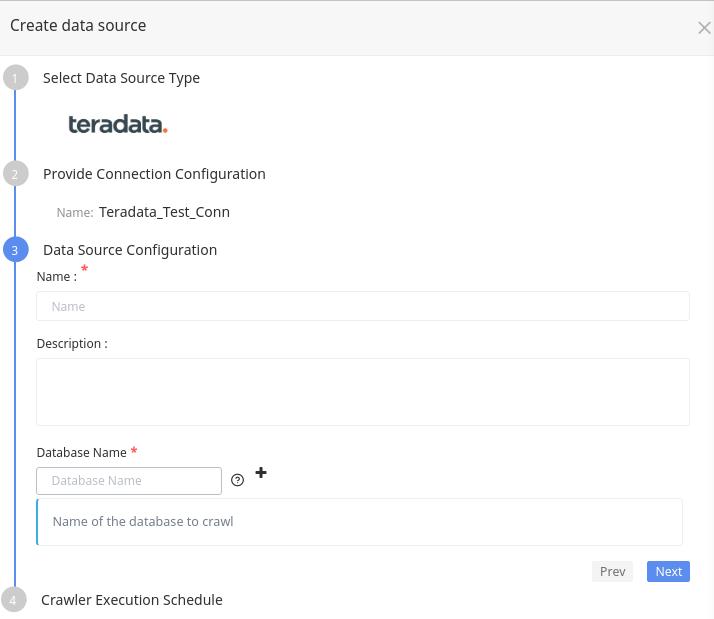Go back with the Prev button
The width and height of the screenshot is (714, 619).
(x=612, y=571)
